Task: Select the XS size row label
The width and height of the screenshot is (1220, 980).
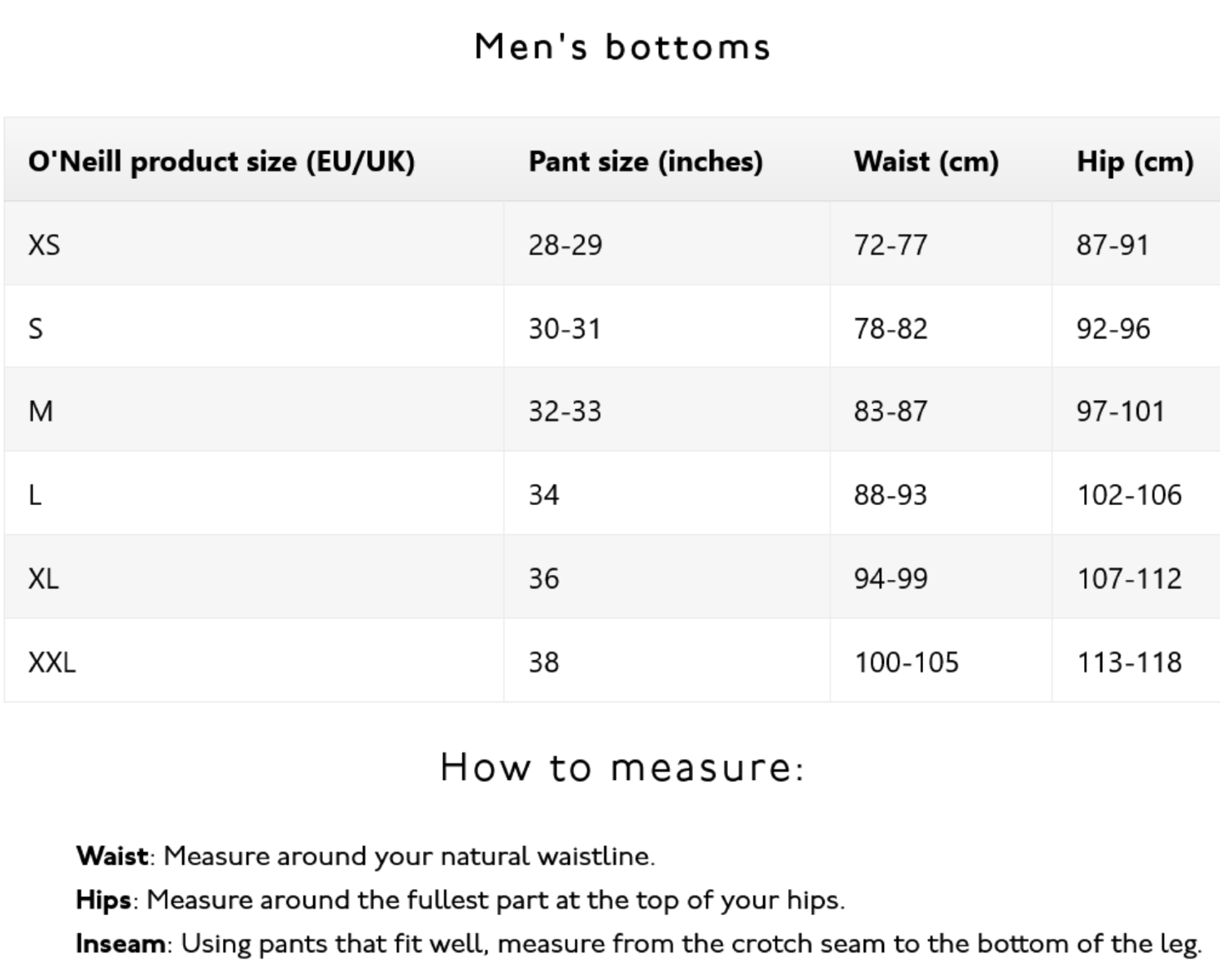Action: (44, 245)
